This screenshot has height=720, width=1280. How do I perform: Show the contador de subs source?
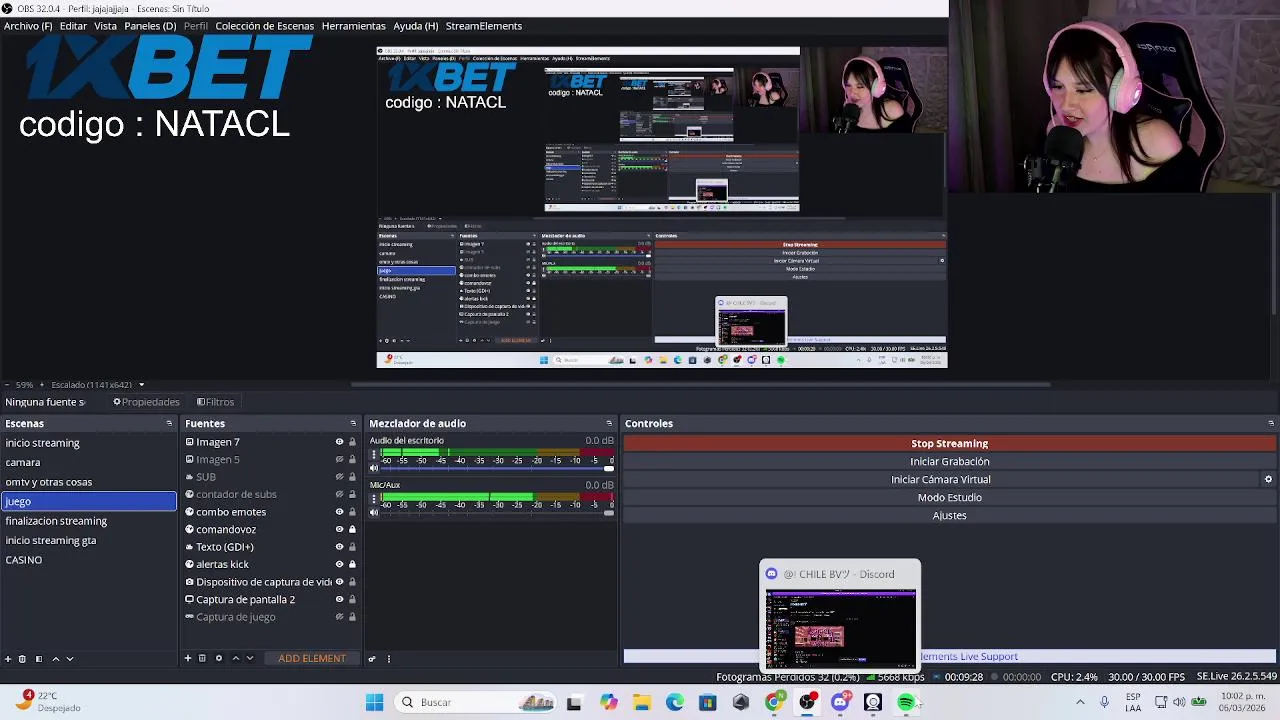tap(339, 494)
